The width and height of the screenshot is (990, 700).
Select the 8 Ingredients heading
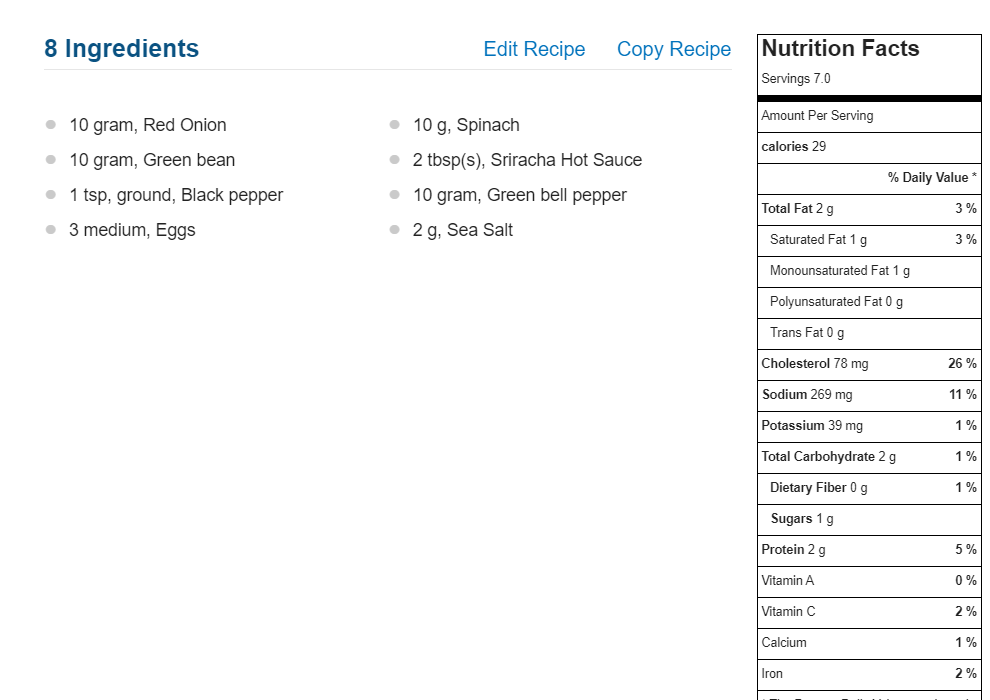(x=121, y=49)
